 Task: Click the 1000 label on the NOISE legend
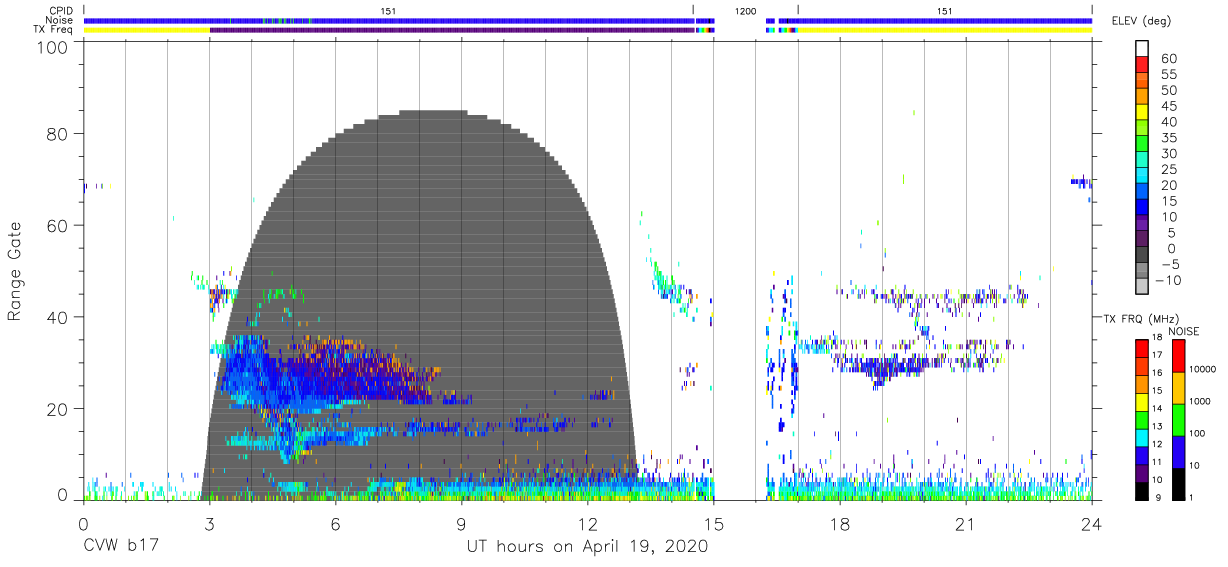[x=1199, y=403]
